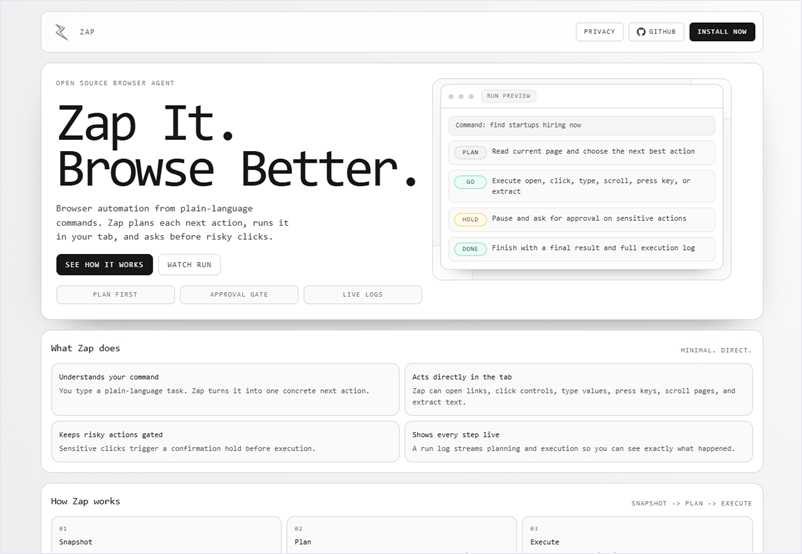Viewport: 802px width, 554px height.
Task: Click the GitHub octocat icon
Action: point(641,32)
